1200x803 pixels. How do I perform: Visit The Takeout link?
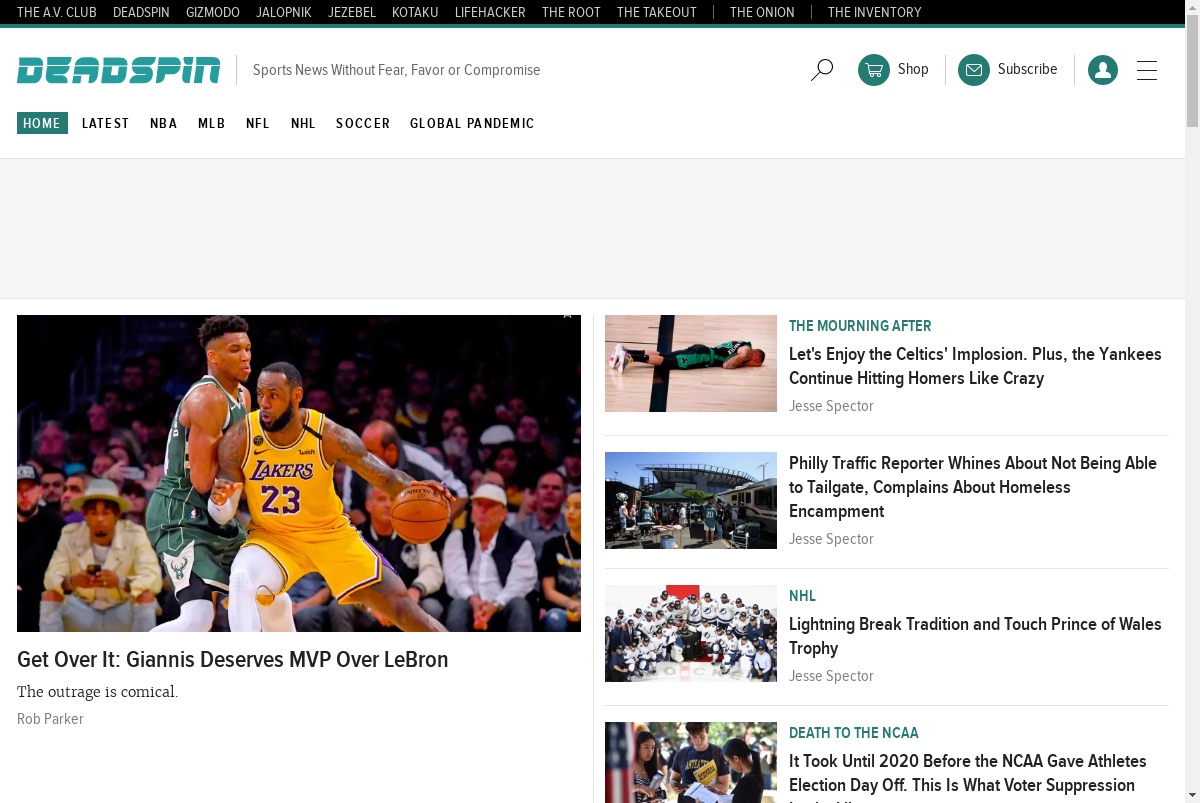coord(657,13)
